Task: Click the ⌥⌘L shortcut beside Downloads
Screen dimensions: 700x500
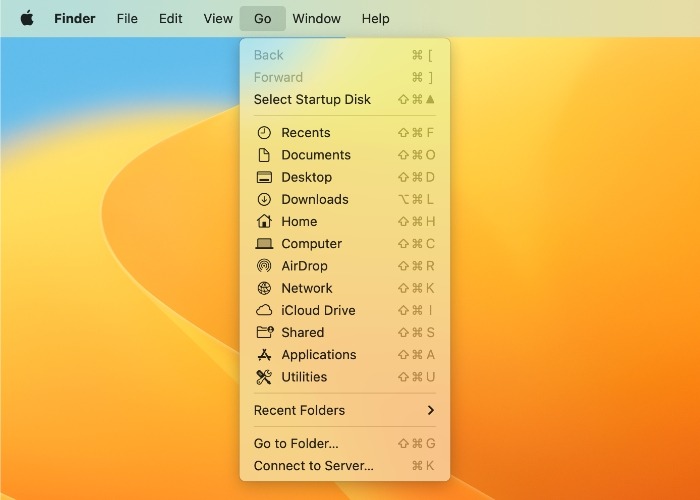Action: pyautogui.click(x=416, y=199)
